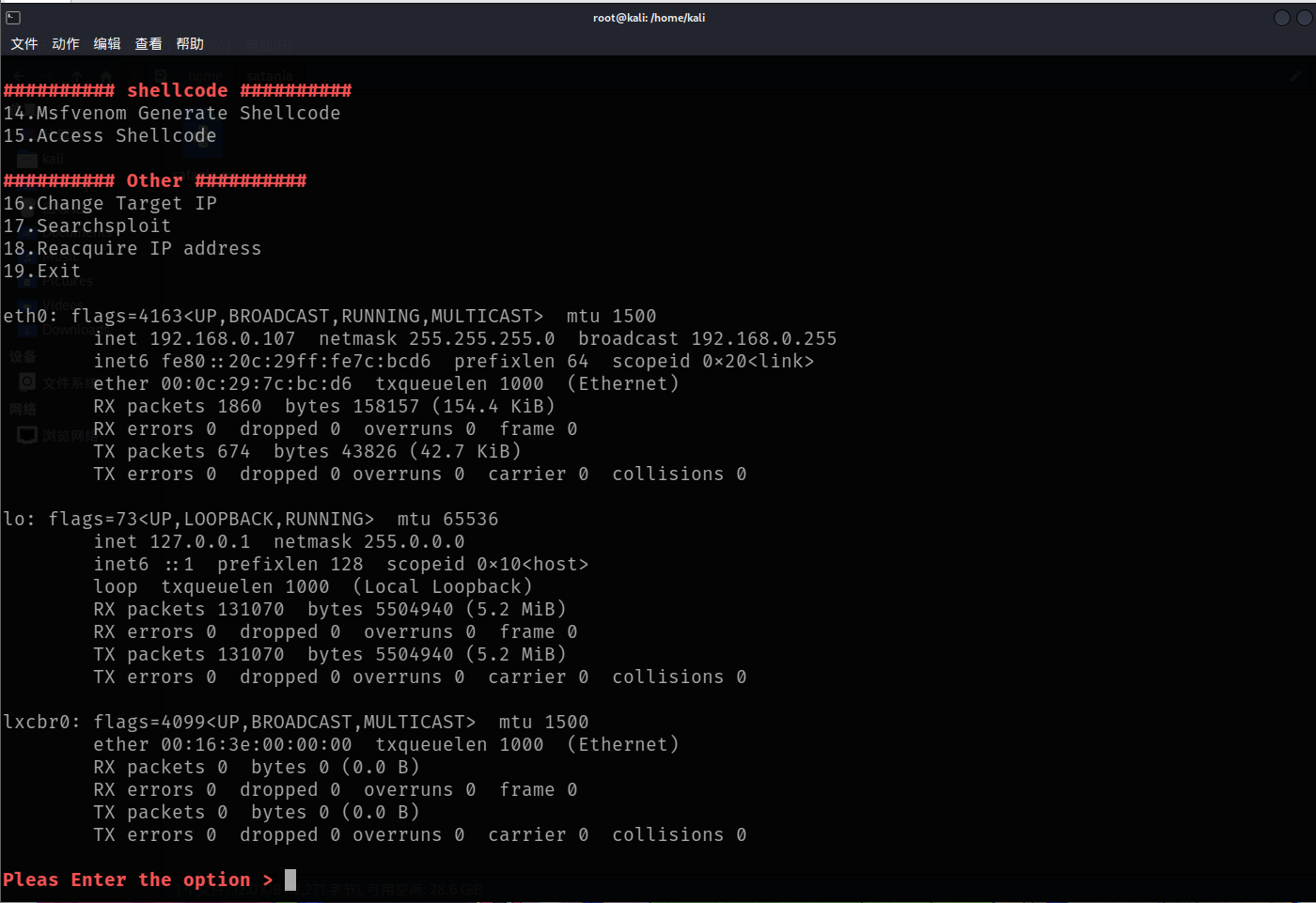Click 'RX packets 1860' in eth0
This screenshot has height=903, width=1316.
tap(178, 406)
